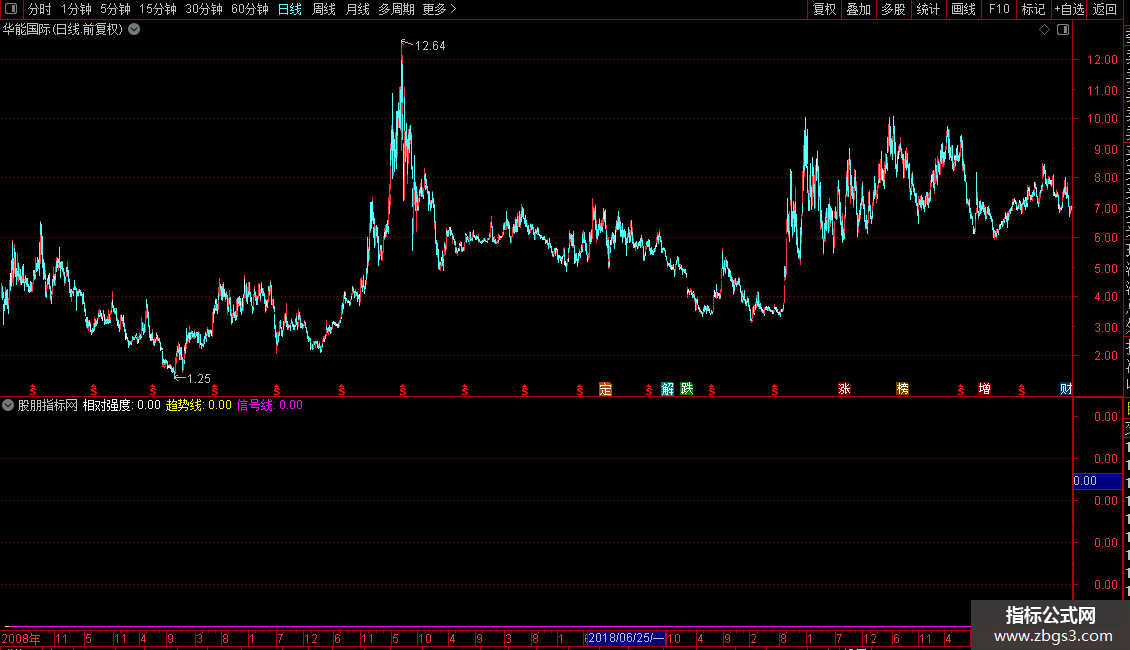Click the orange 定 event marker
The height and width of the screenshot is (650, 1130).
click(605, 389)
